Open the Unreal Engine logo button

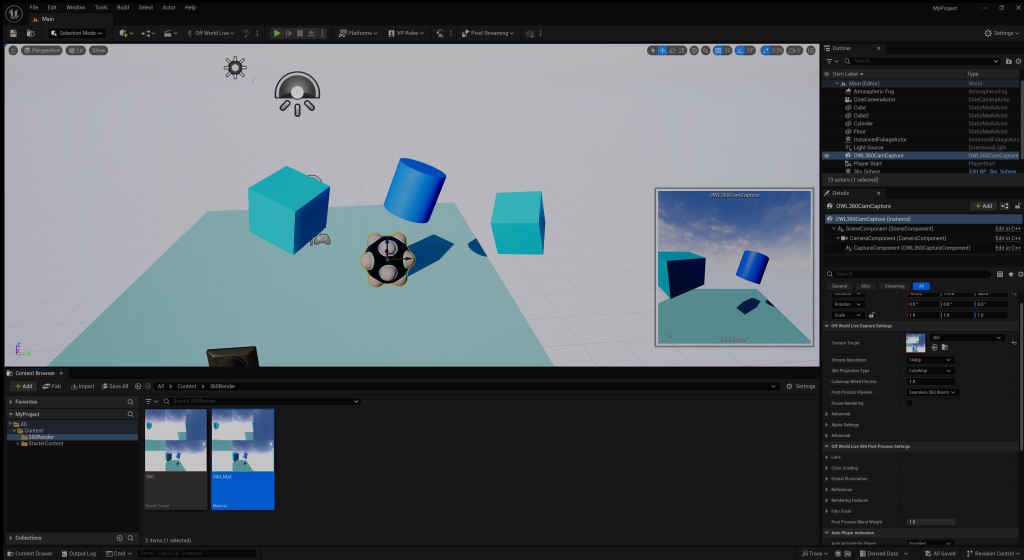[14, 12]
